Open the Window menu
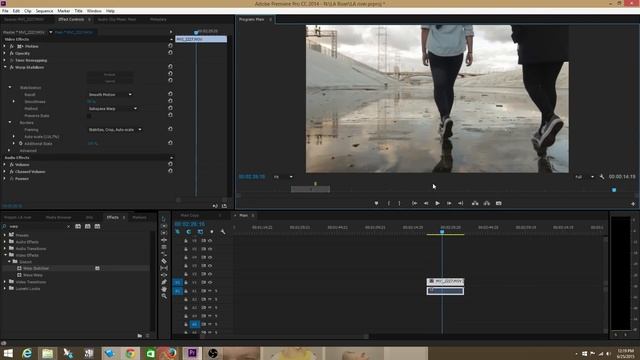Viewport: 640px width, 360px height. tap(94, 11)
